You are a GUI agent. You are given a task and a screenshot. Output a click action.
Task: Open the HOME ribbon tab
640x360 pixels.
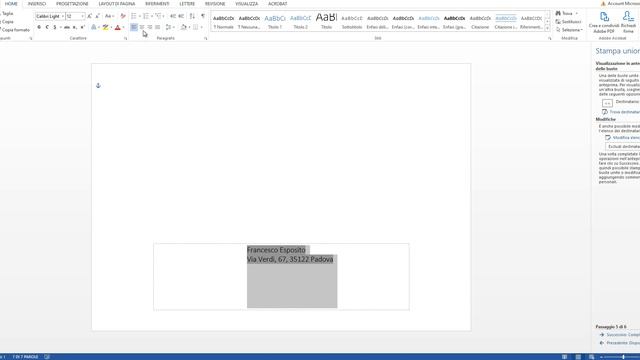11,4
